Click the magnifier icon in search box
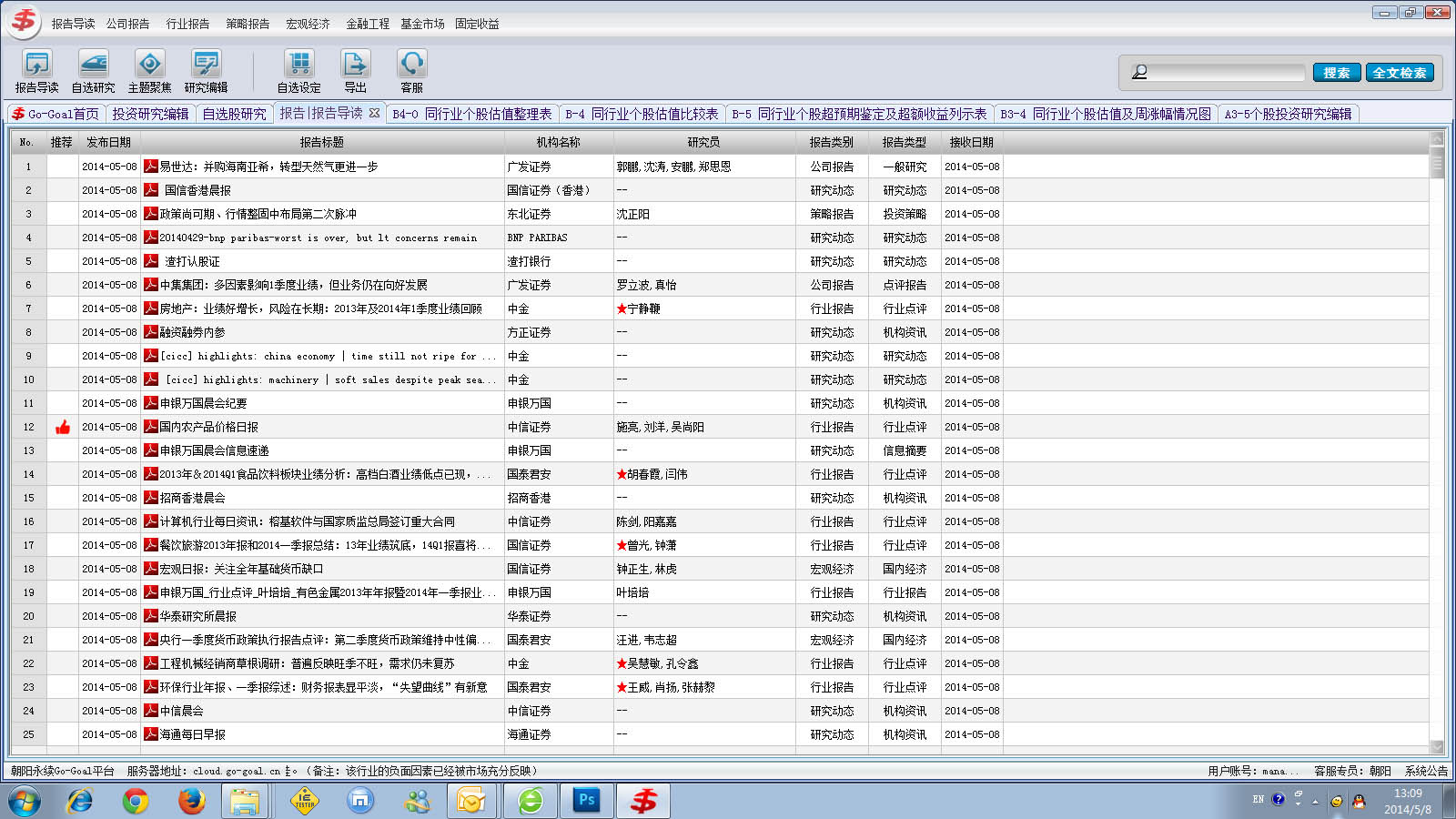 1139,72
